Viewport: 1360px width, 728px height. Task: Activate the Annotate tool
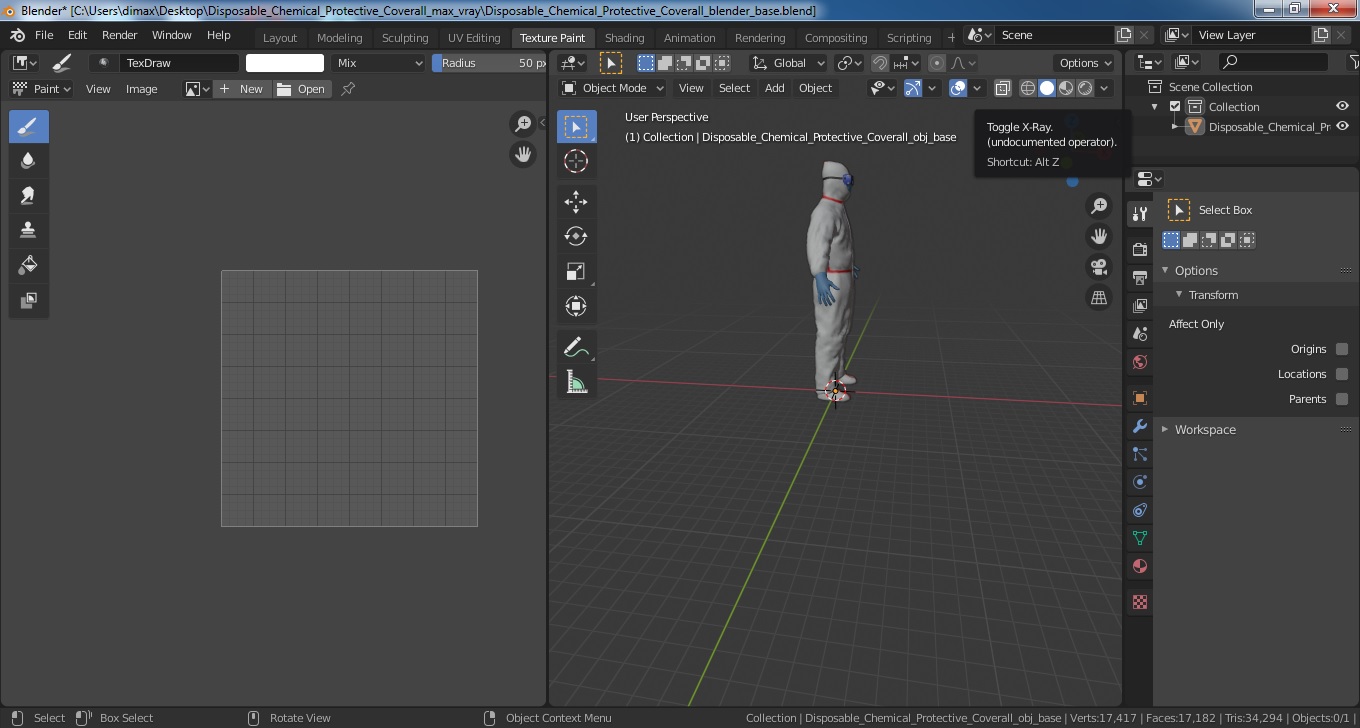(576, 347)
